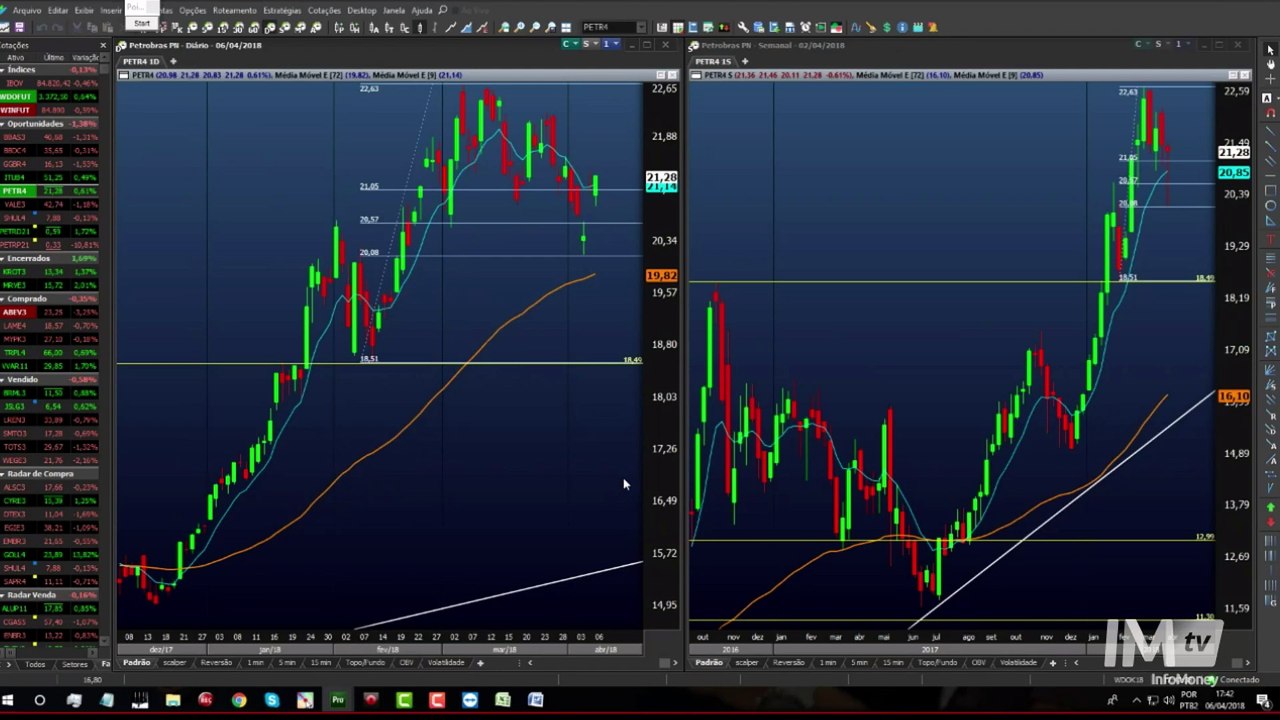Select the WDOFUT row in quotes list
Image resolution: width=1280 pixels, height=720 pixels.
[50, 97]
